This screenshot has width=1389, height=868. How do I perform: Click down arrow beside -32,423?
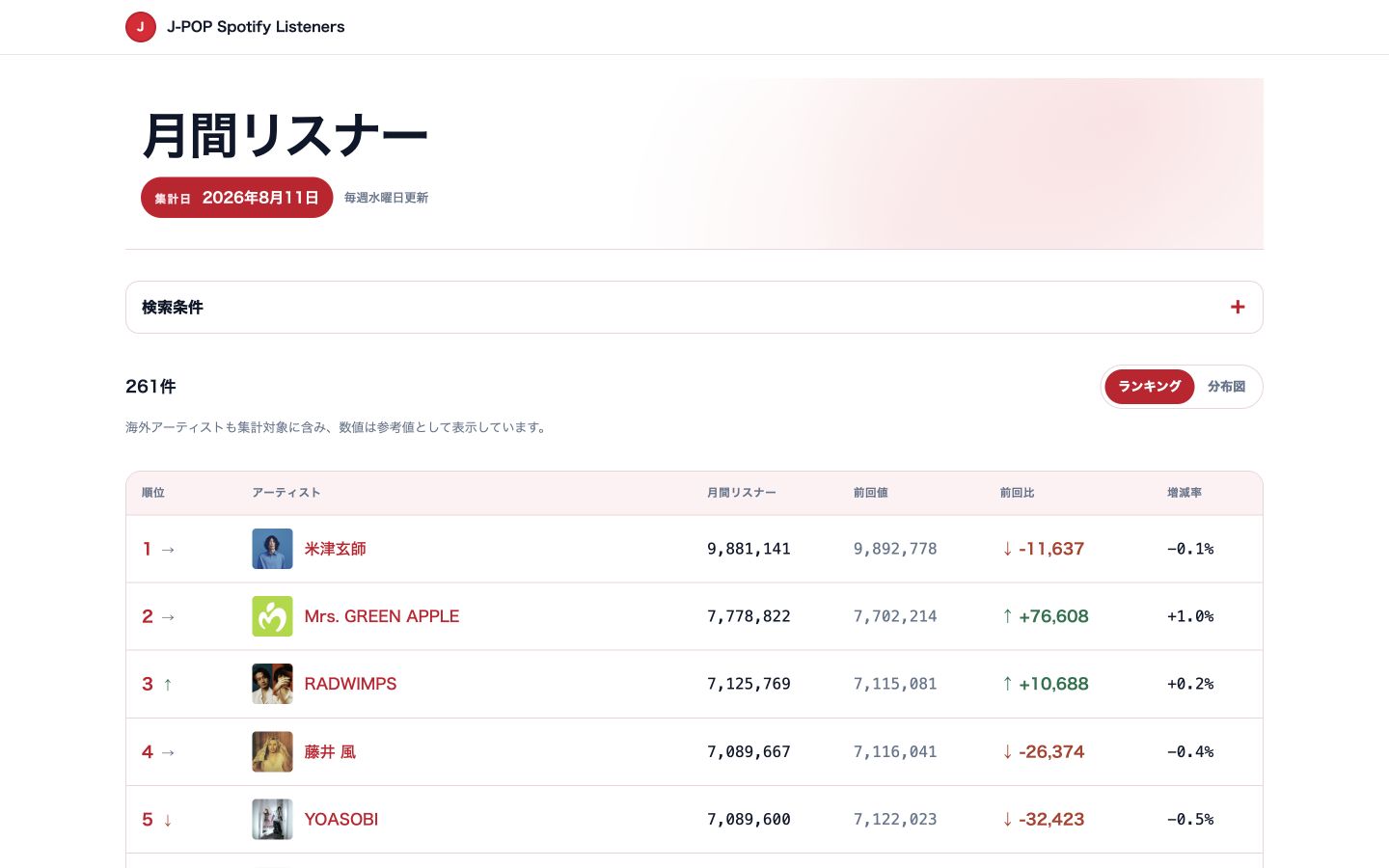point(1007,819)
